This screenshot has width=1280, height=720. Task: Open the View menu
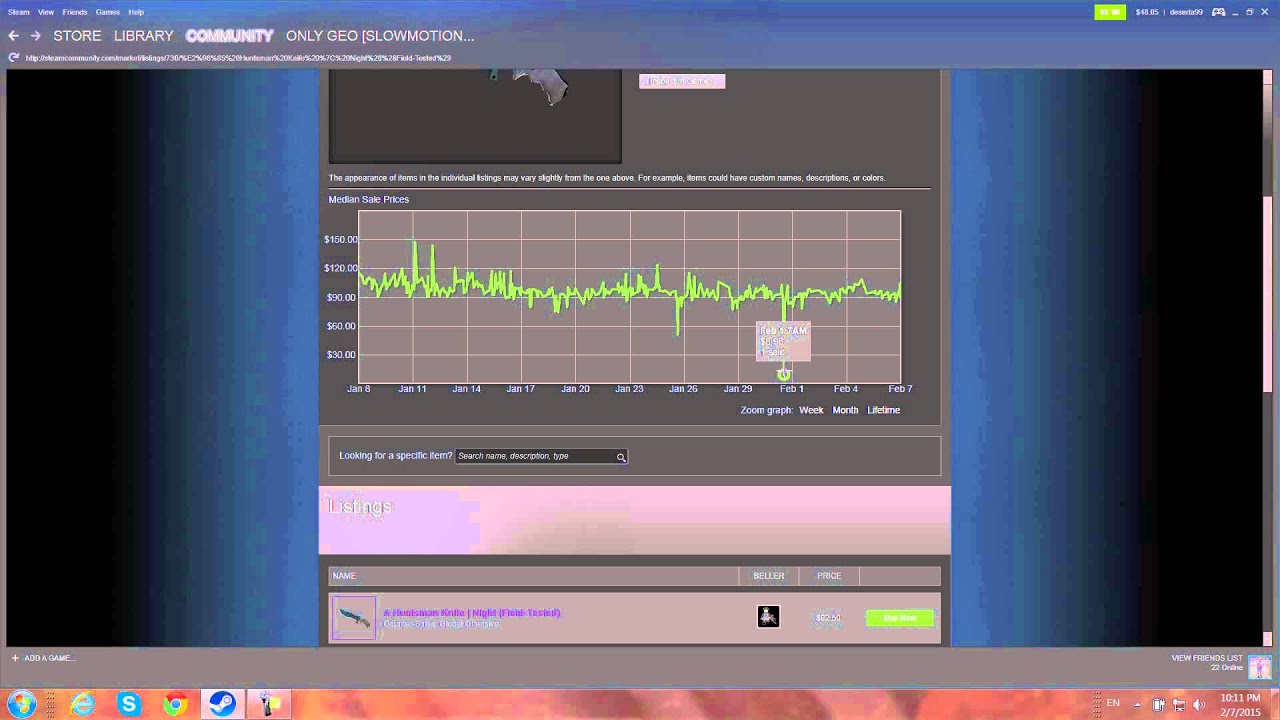46,12
